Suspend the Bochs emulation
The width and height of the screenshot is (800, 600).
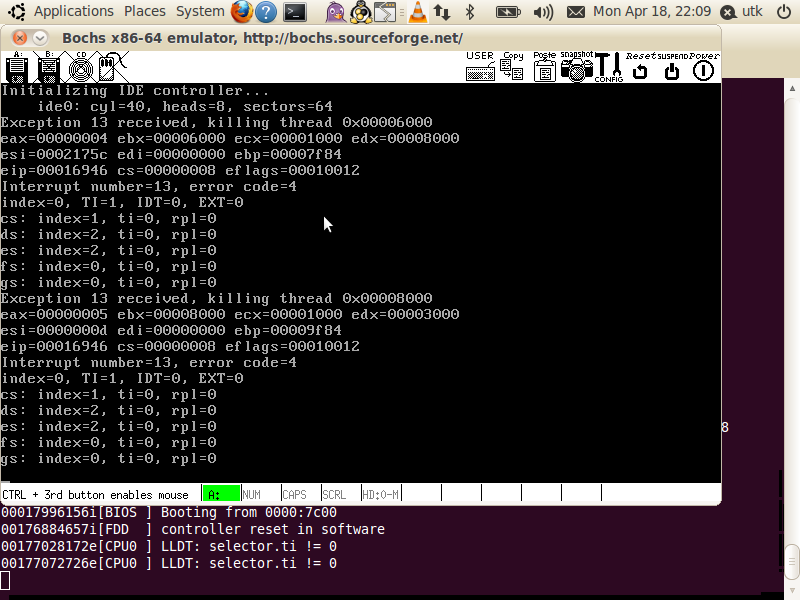(x=672, y=66)
